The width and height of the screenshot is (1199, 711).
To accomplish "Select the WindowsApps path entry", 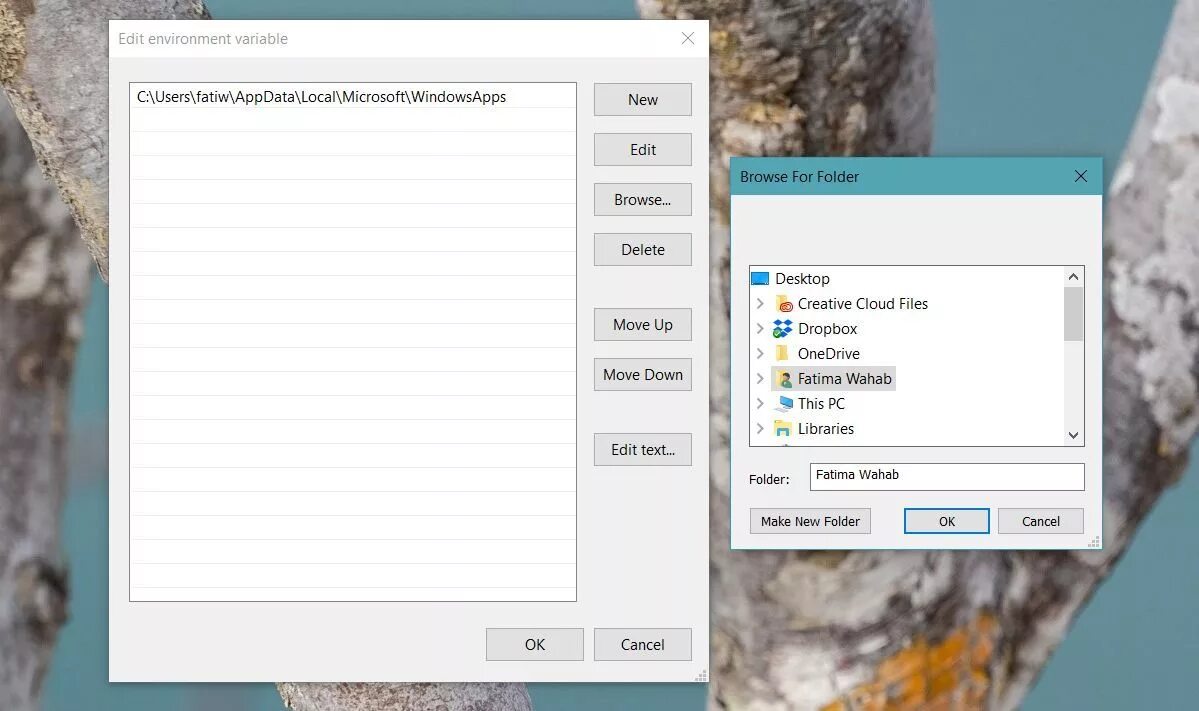I will point(353,97).
